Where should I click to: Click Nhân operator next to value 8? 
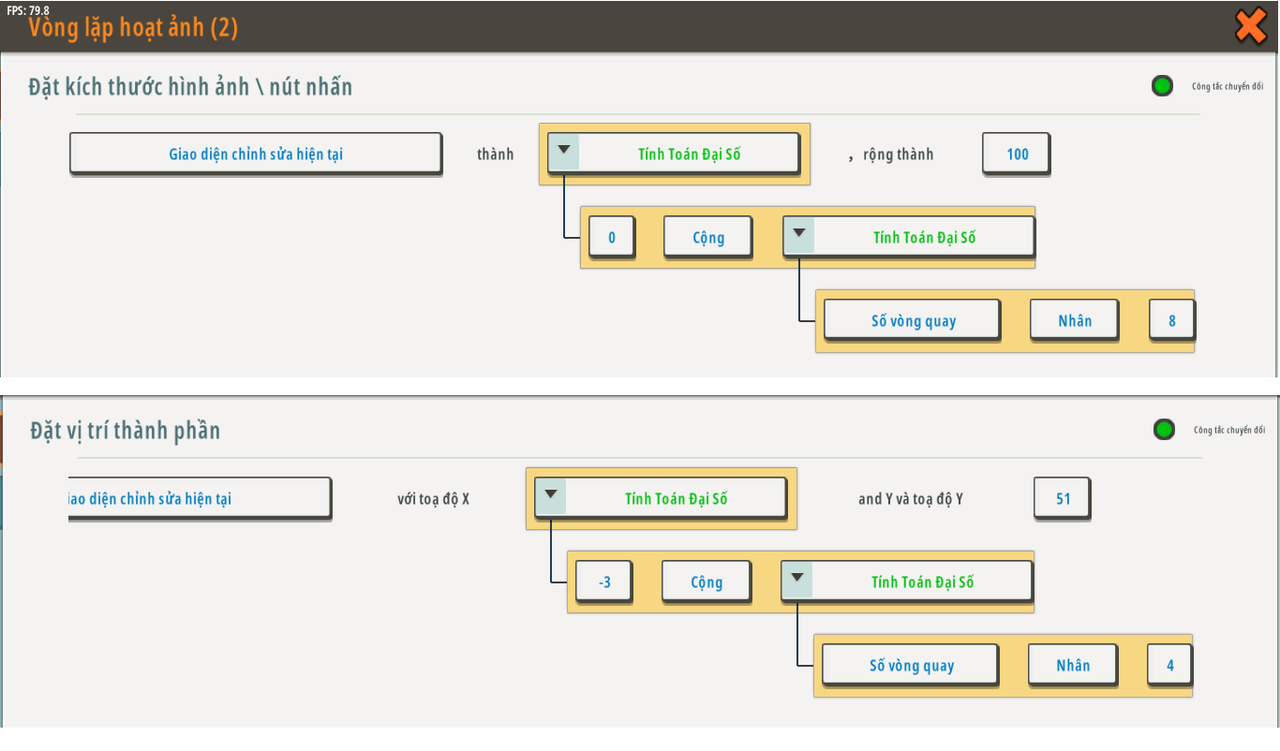[1075, 321]
